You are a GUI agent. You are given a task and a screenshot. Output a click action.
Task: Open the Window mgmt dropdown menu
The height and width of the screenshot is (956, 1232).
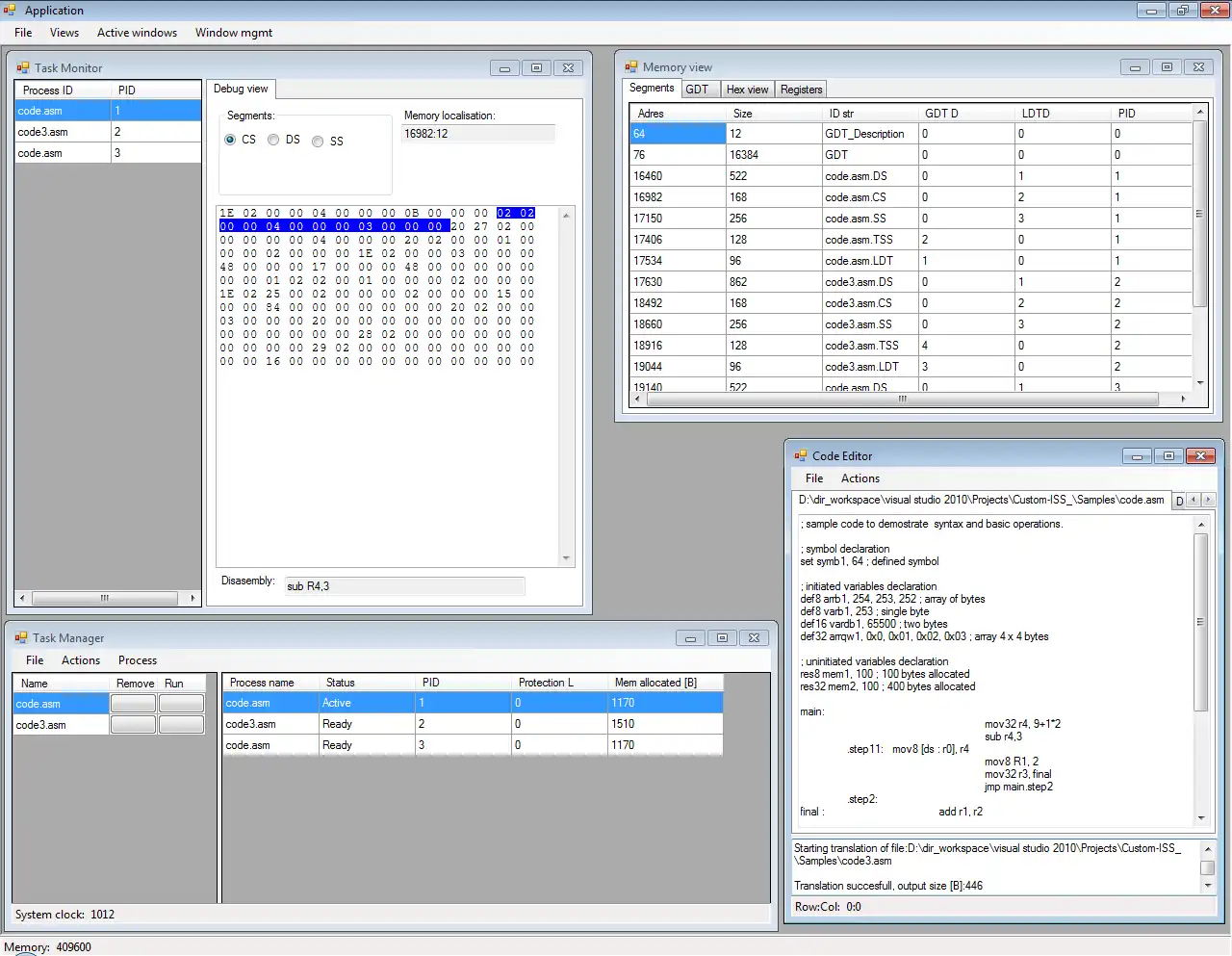coord(233,33)
